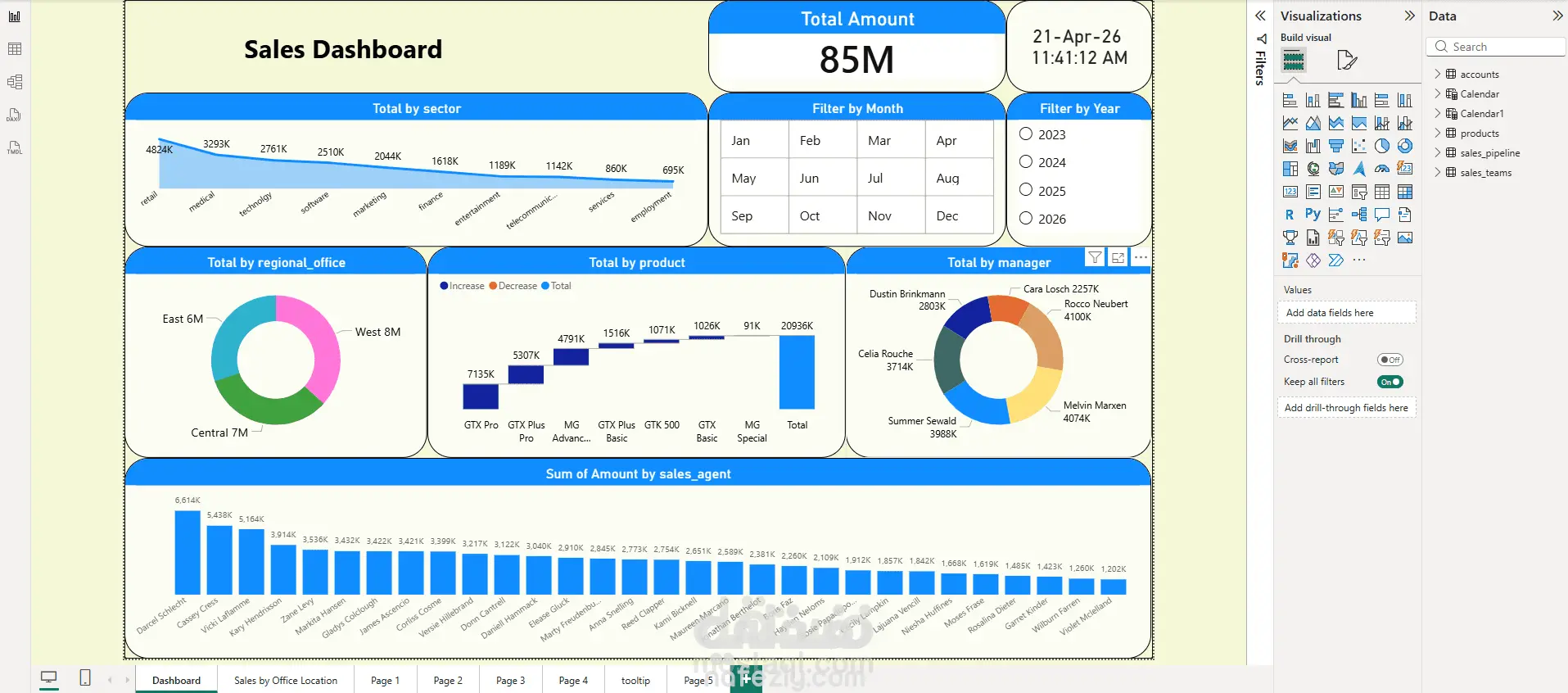
Task: Filter by Dec in month slicer
Action: pyautogui.click(x=960, y=215)
